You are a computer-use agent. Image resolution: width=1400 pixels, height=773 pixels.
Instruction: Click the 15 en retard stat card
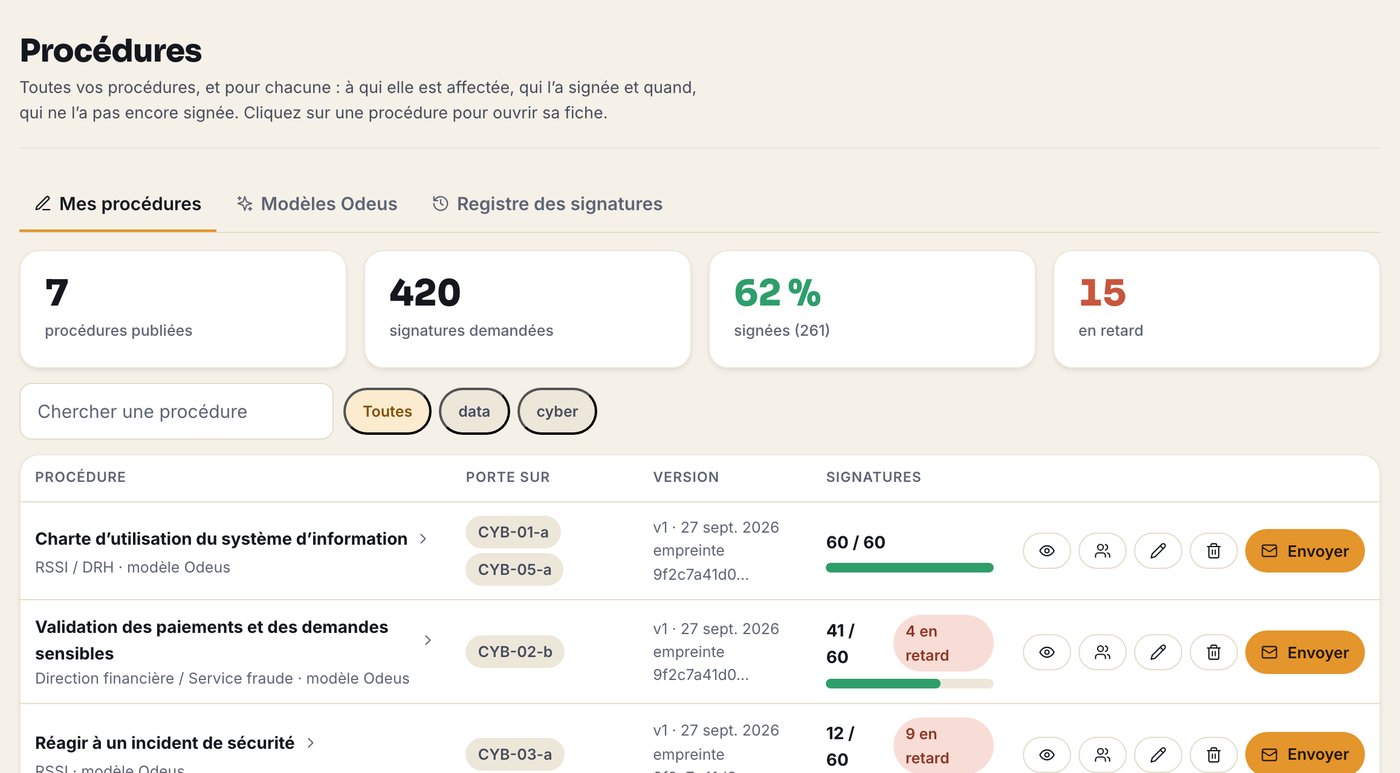pyautogui.click(x=1217, y=309)
